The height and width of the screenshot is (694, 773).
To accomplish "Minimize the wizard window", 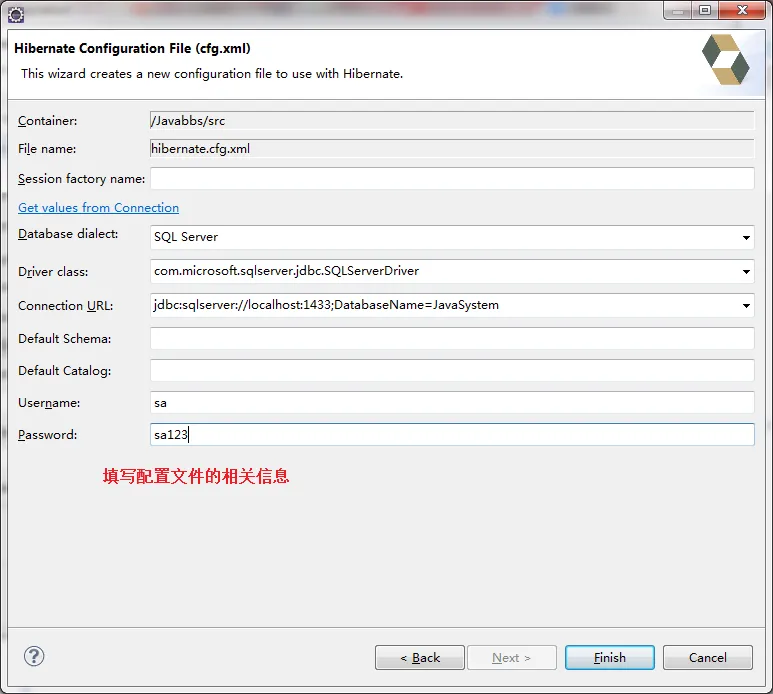I will (678, 10).
